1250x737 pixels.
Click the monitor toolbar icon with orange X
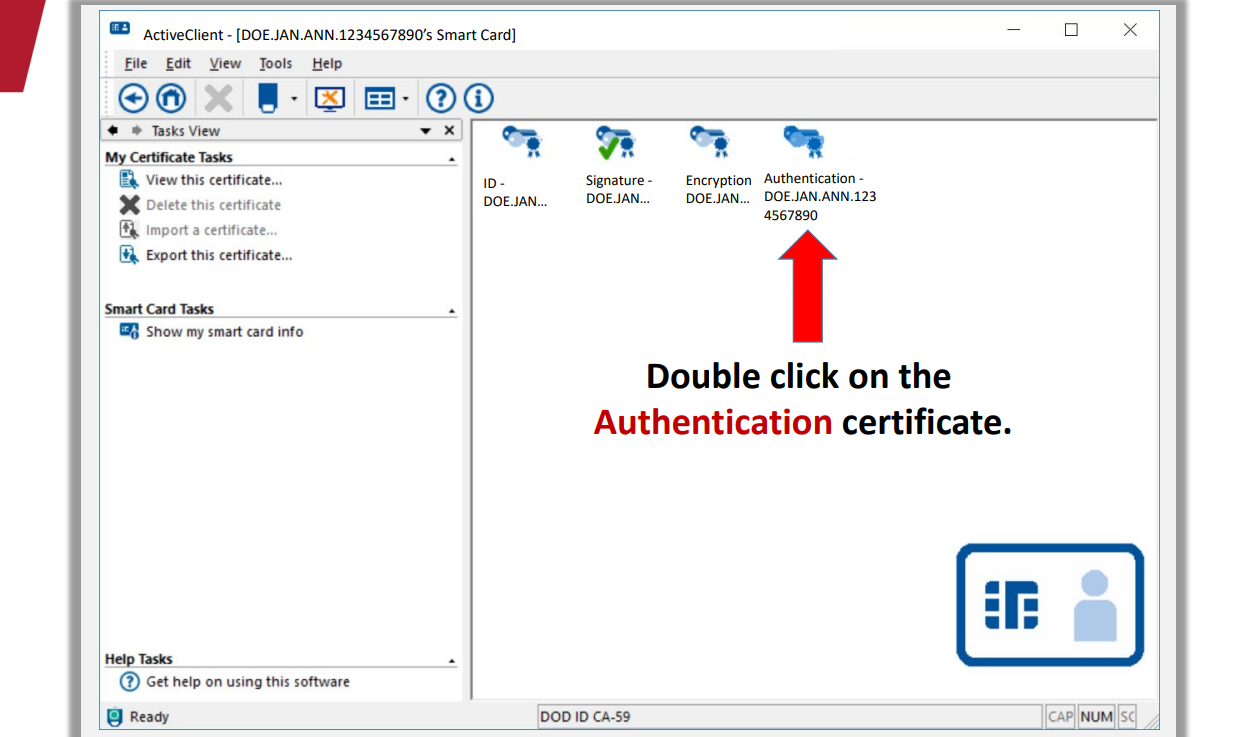point(329,98)
